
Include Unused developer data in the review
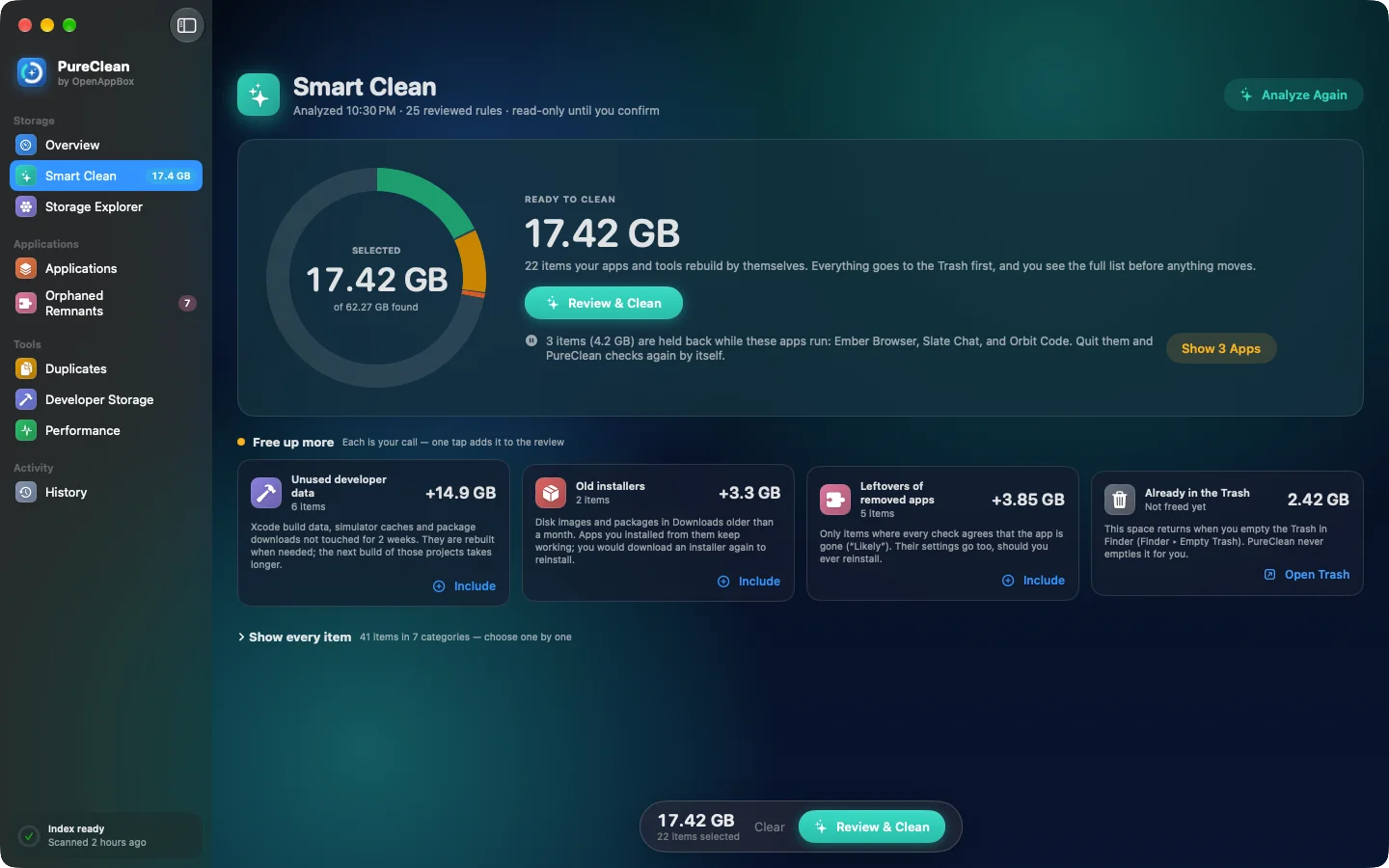pos(465,586)
